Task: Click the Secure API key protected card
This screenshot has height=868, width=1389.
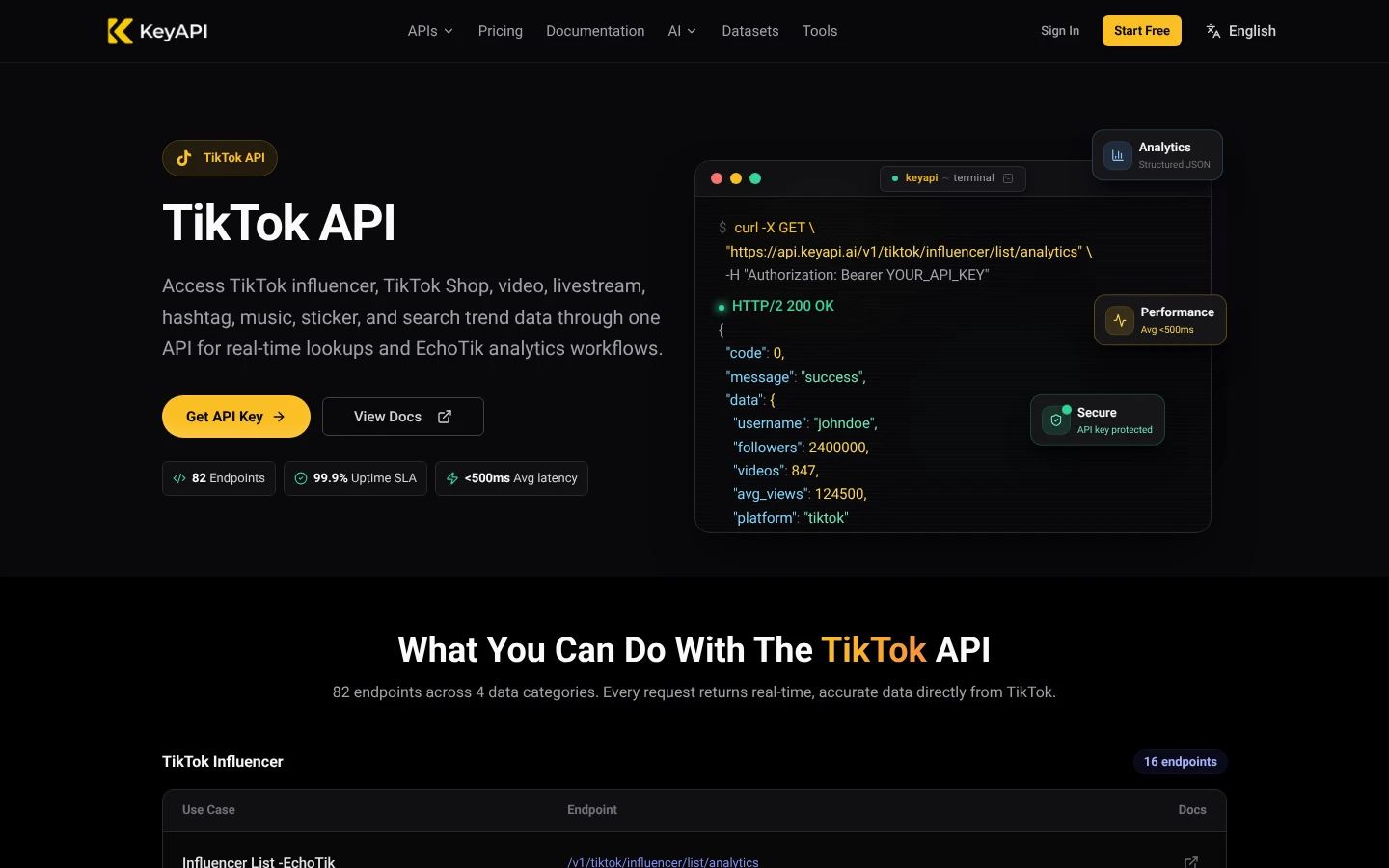Action: 1098,420
